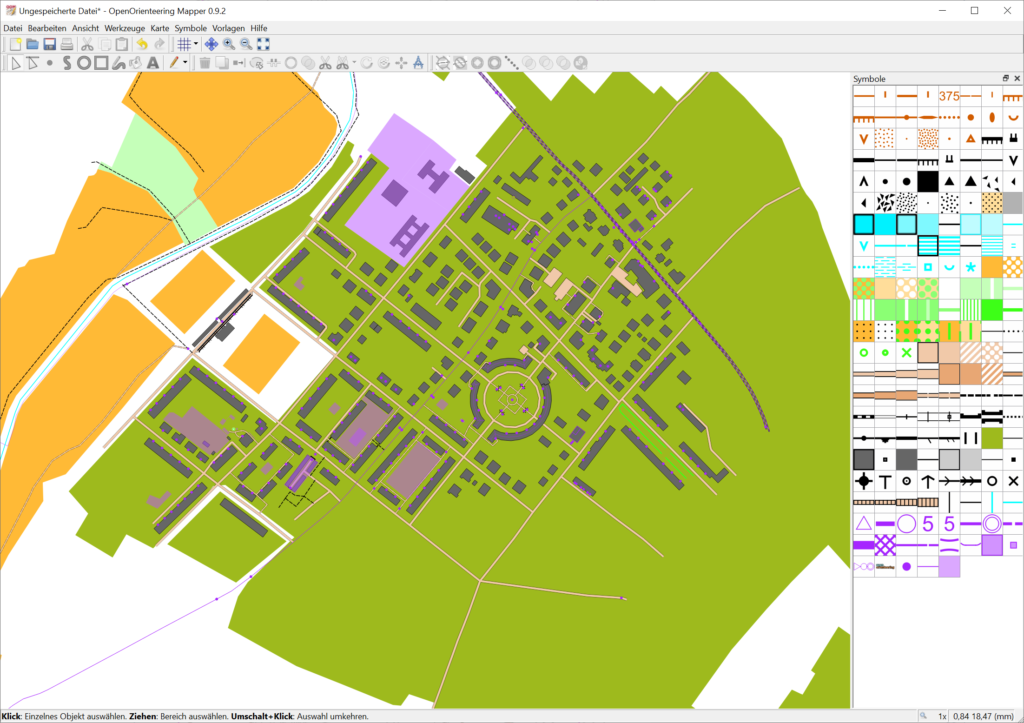Select the Edit objects arrow tool
Viewport: 1024px width, 723px height.
click(14, 63)
